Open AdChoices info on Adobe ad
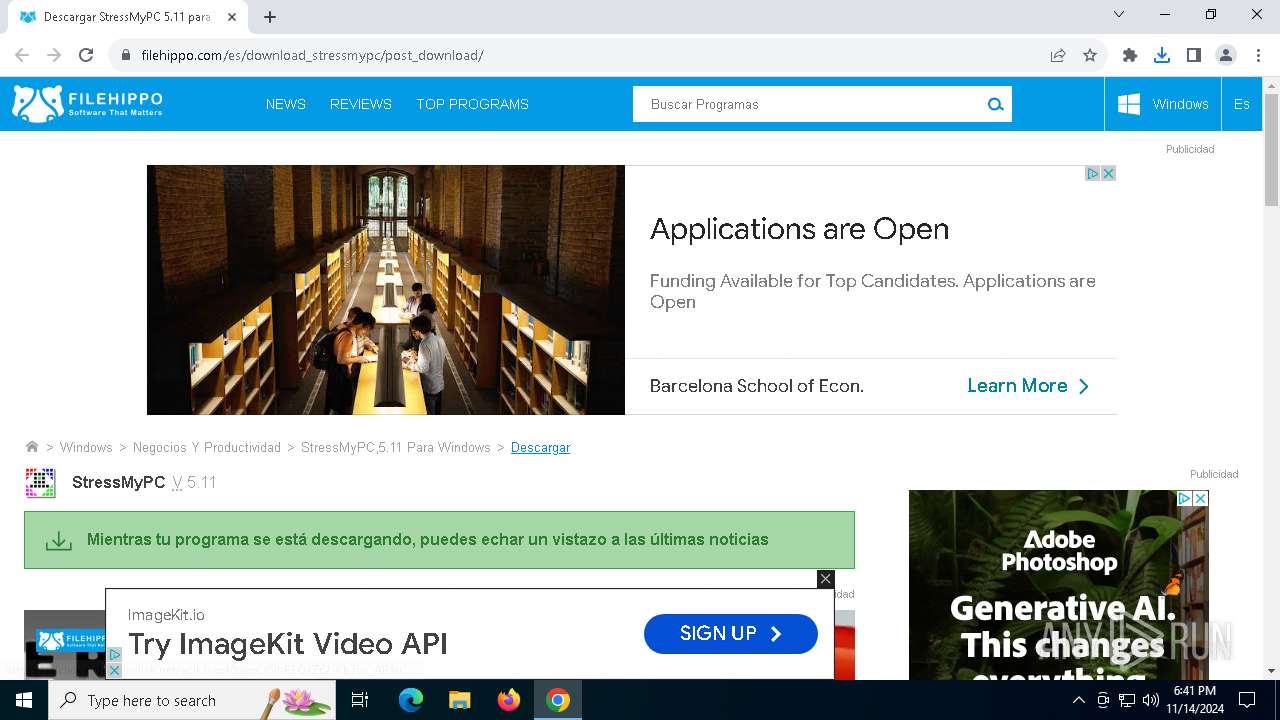The image size is (1280, 720). click(x=1185, y=498)
